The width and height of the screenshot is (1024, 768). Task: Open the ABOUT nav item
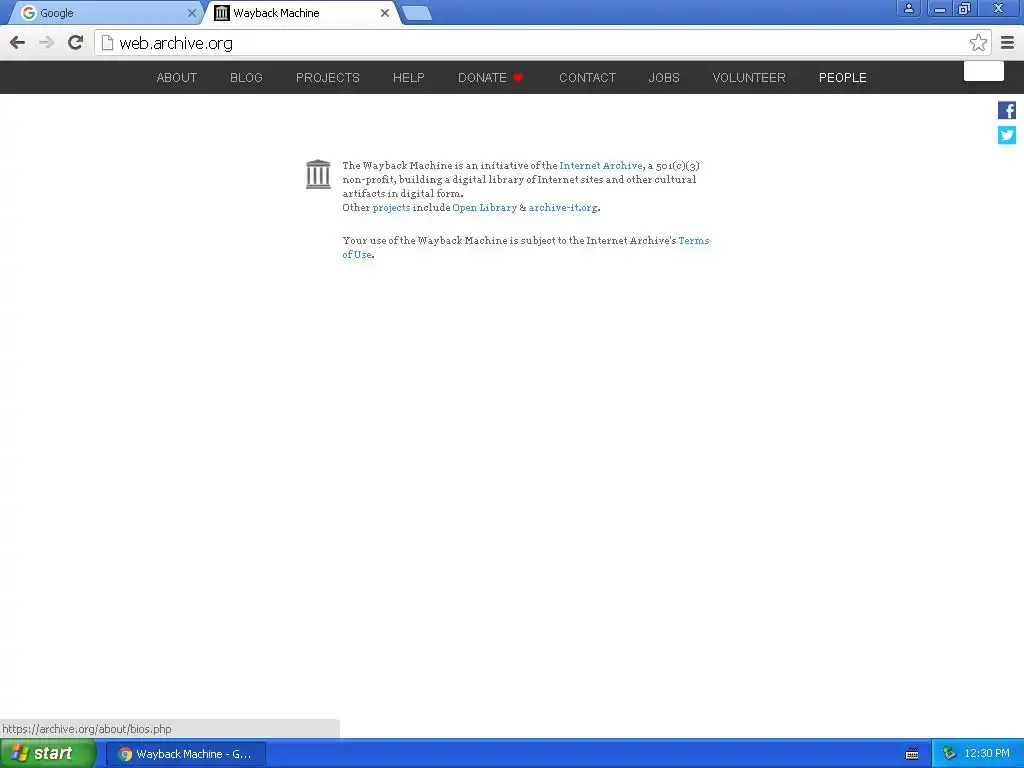pos(176,78)
